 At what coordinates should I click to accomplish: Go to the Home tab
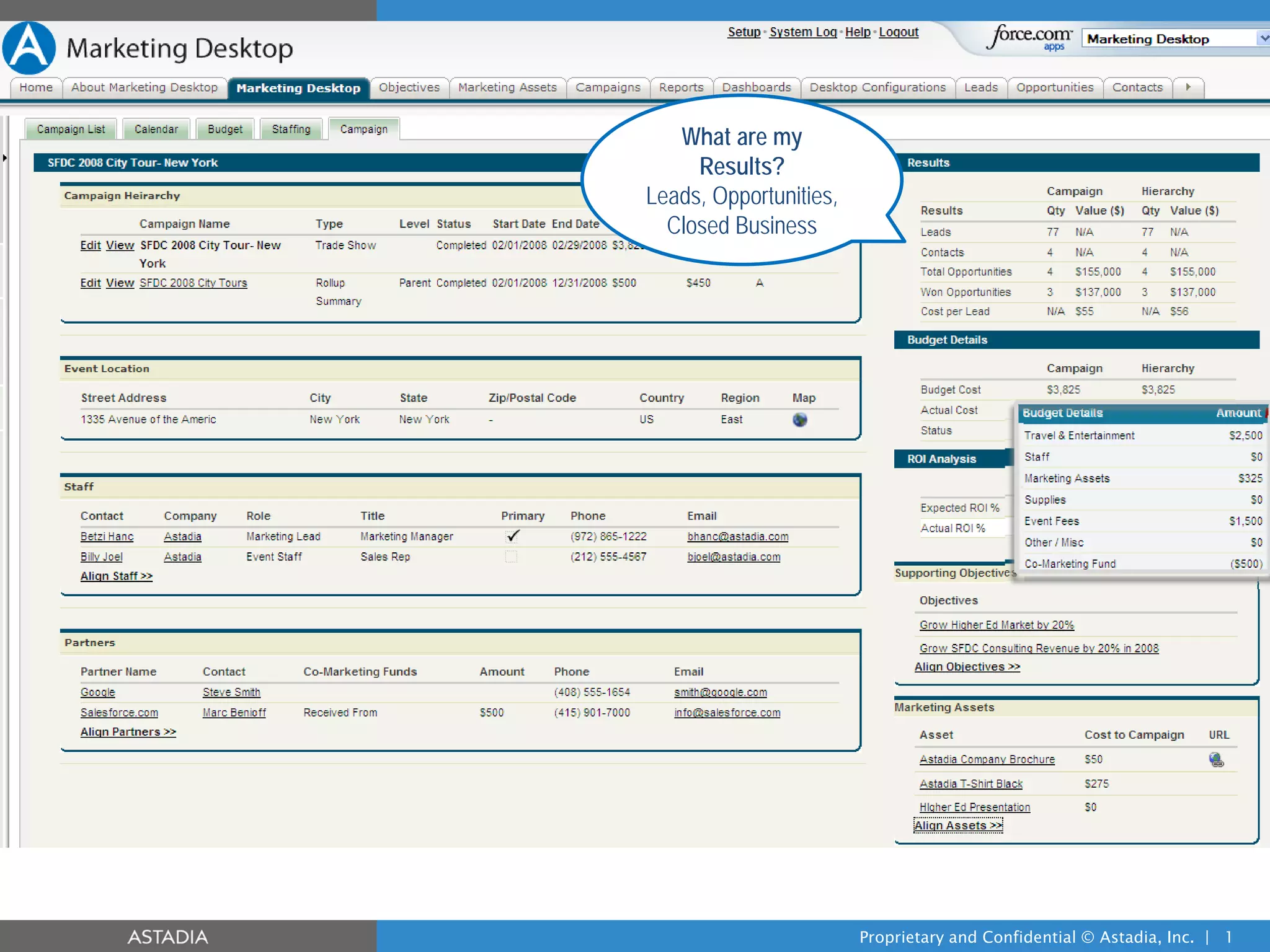36,87
